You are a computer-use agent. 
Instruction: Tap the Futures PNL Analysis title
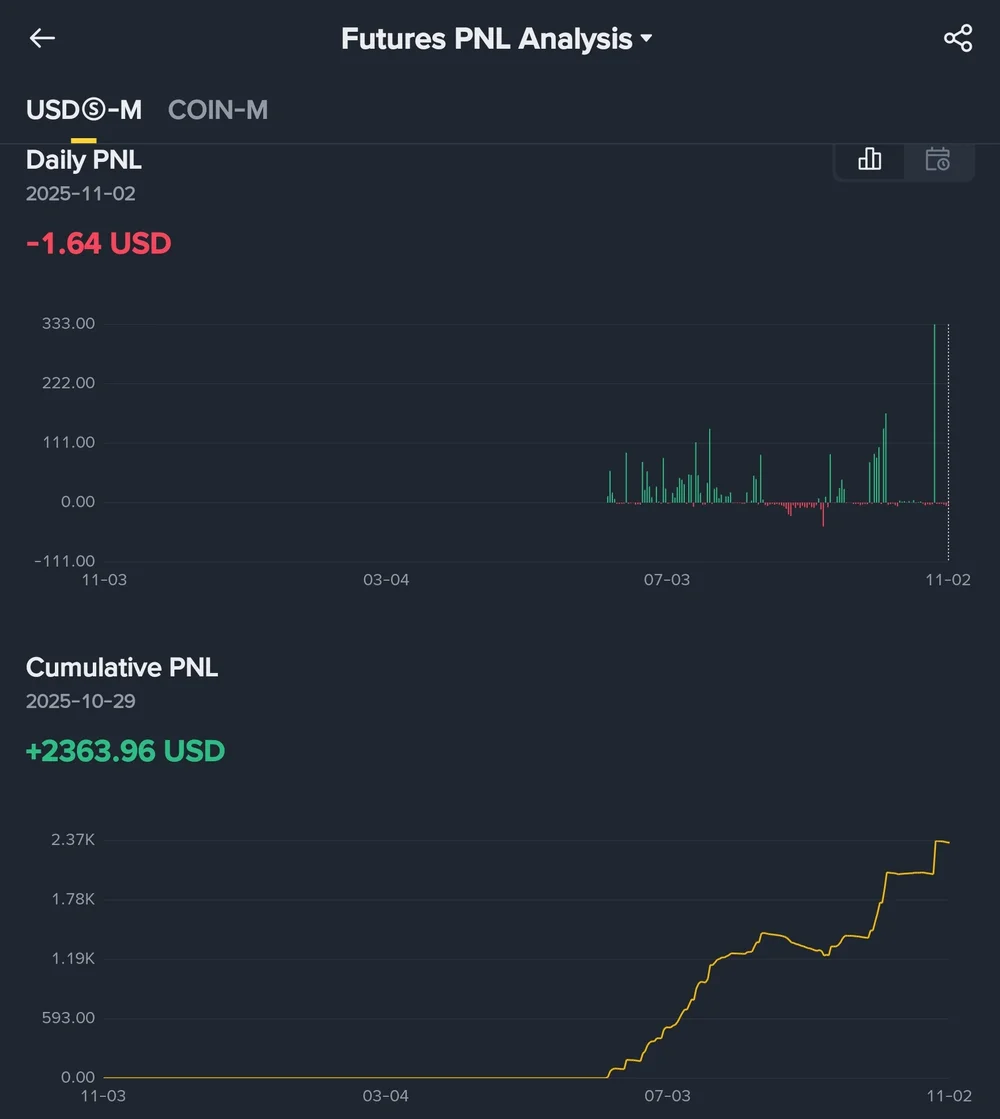click(x=486, y=39)
